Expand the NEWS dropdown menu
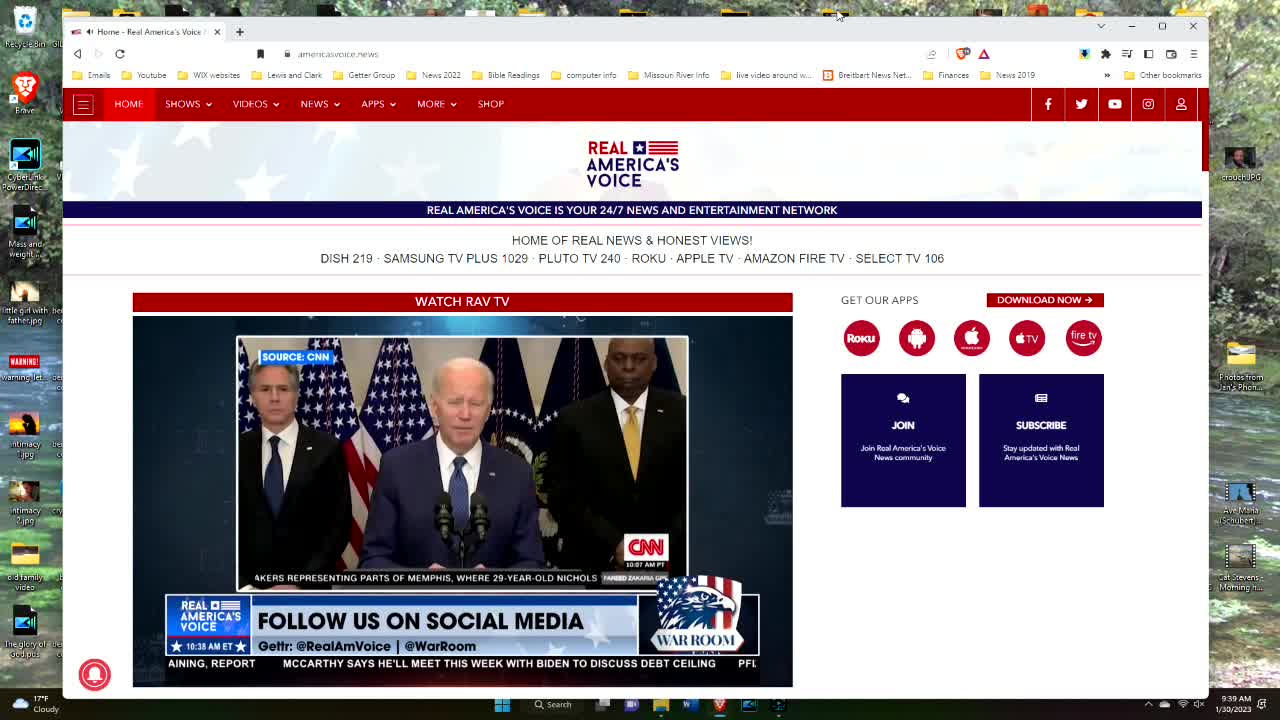This screenshot has height=720, width=1280. click(320, 104)
